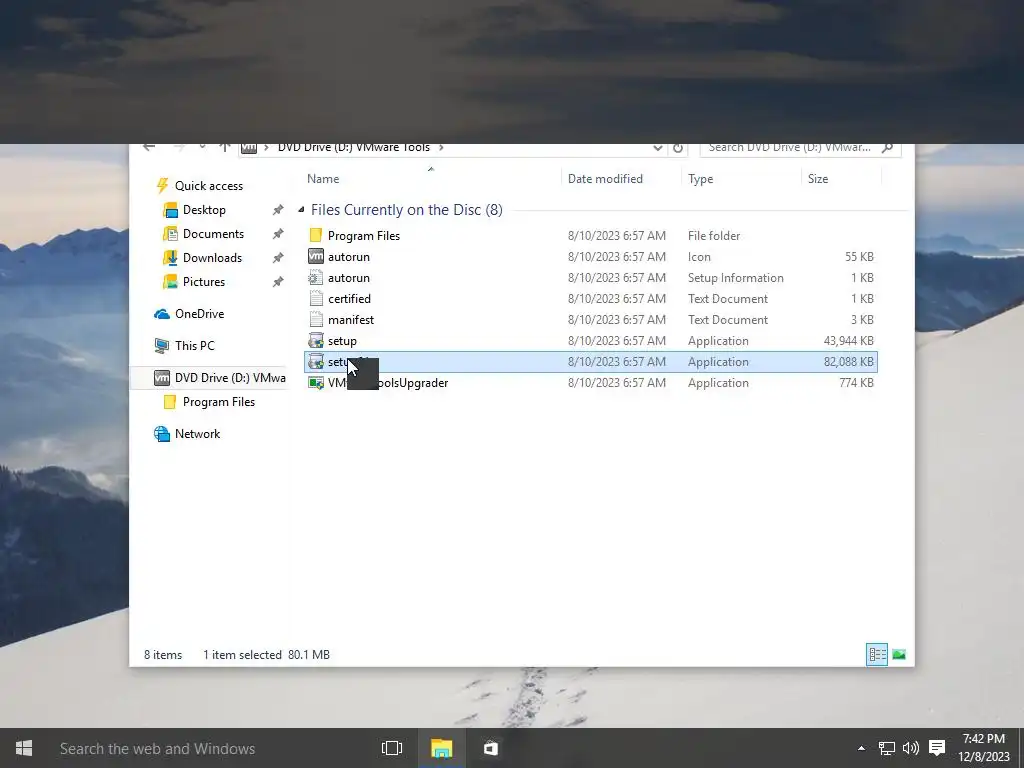This screenshot has height=768, width=1024.
Task: Select Network in the navigation pane
Action: (x=197, y=434)
